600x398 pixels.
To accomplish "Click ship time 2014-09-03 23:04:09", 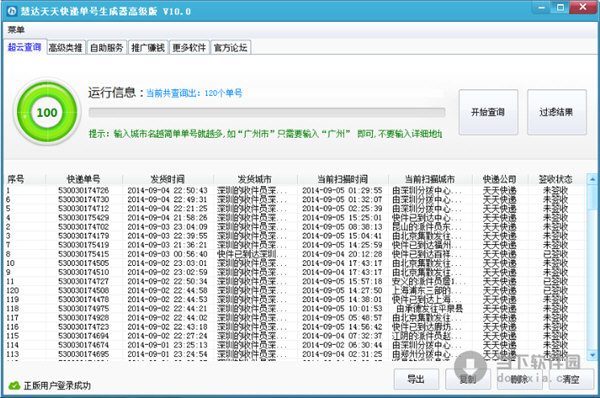I will (167, 227).
